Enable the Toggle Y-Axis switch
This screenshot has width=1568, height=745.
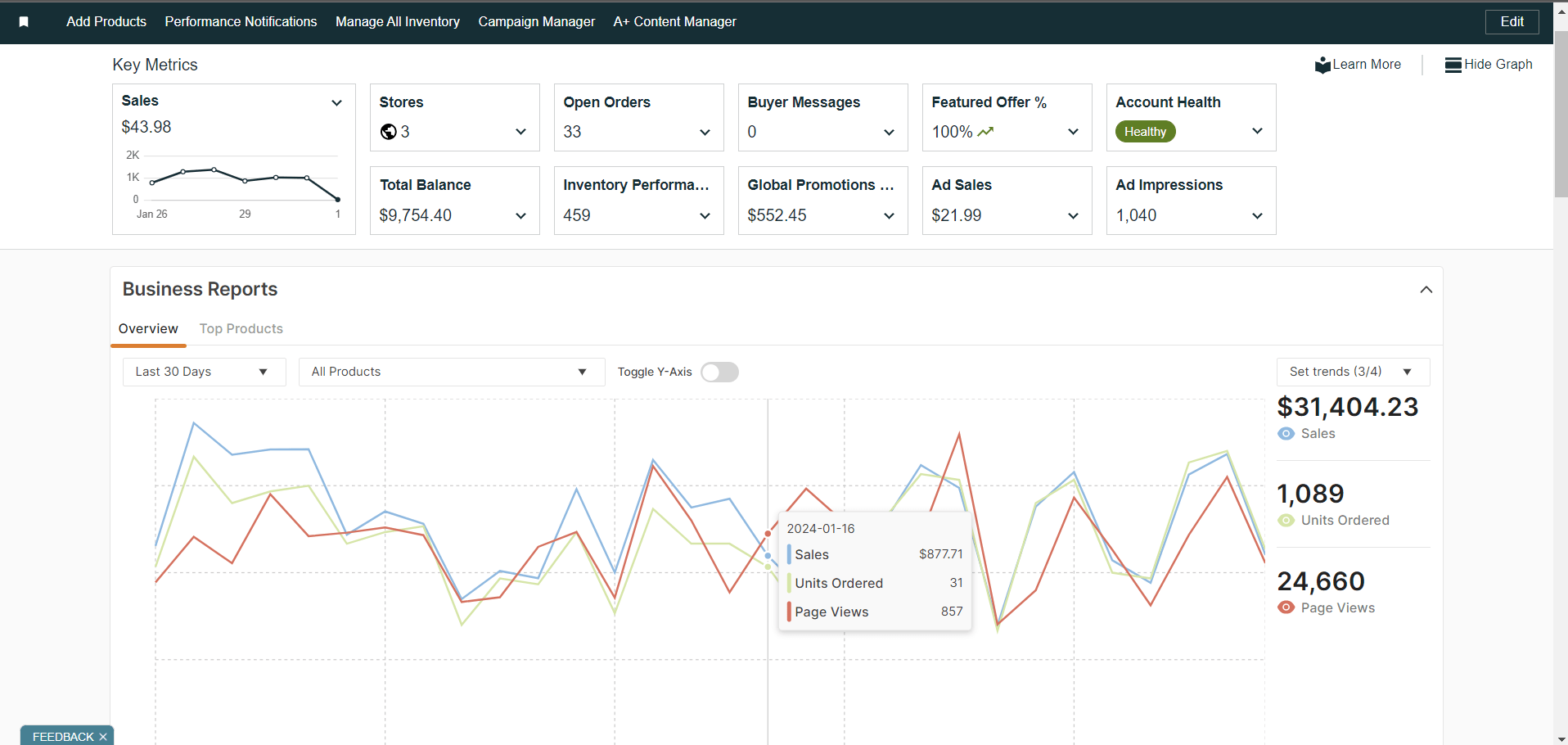719,372
